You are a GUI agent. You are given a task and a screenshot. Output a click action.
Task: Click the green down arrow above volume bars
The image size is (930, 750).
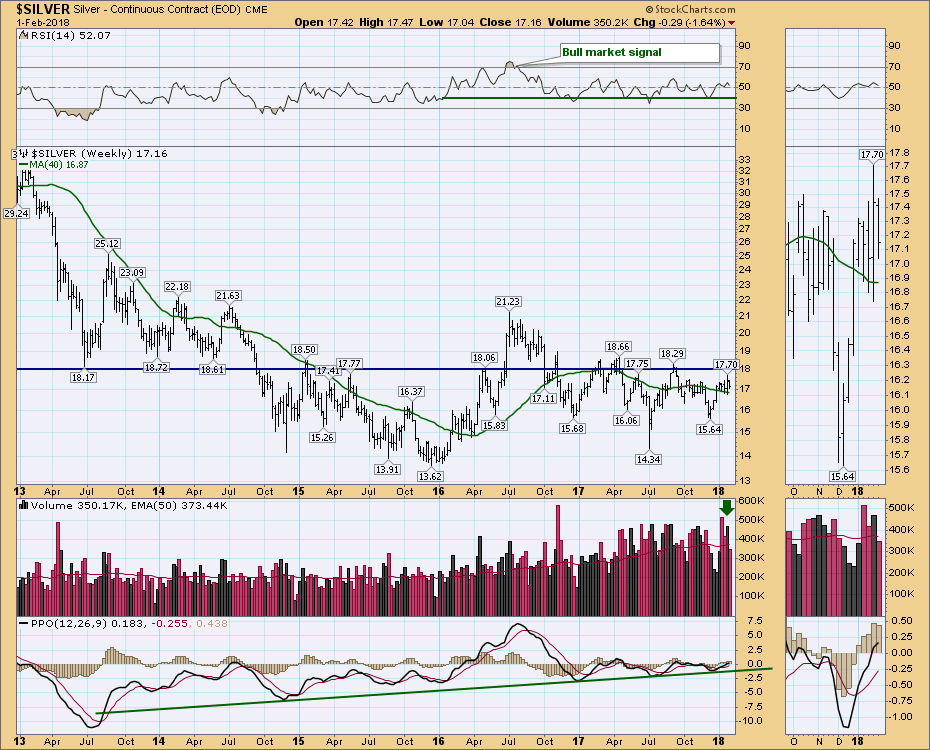727,508
